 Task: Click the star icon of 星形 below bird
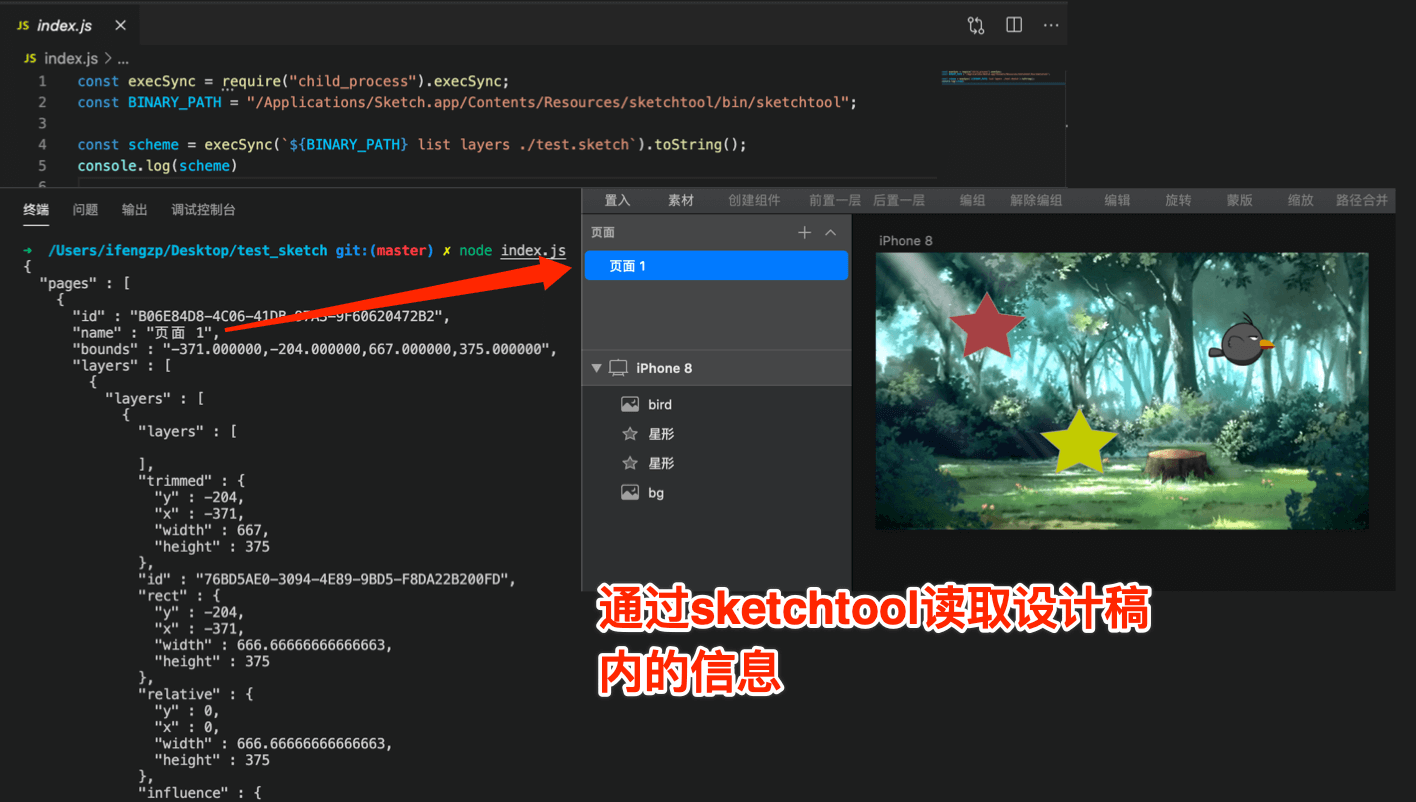(x=630, y=434)
